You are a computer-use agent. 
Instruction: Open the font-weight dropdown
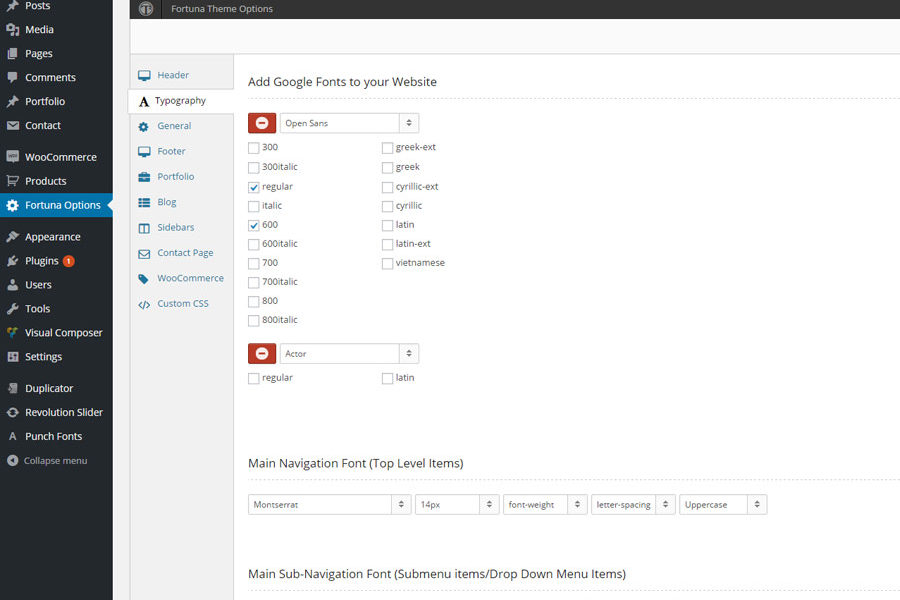point(545,505)
